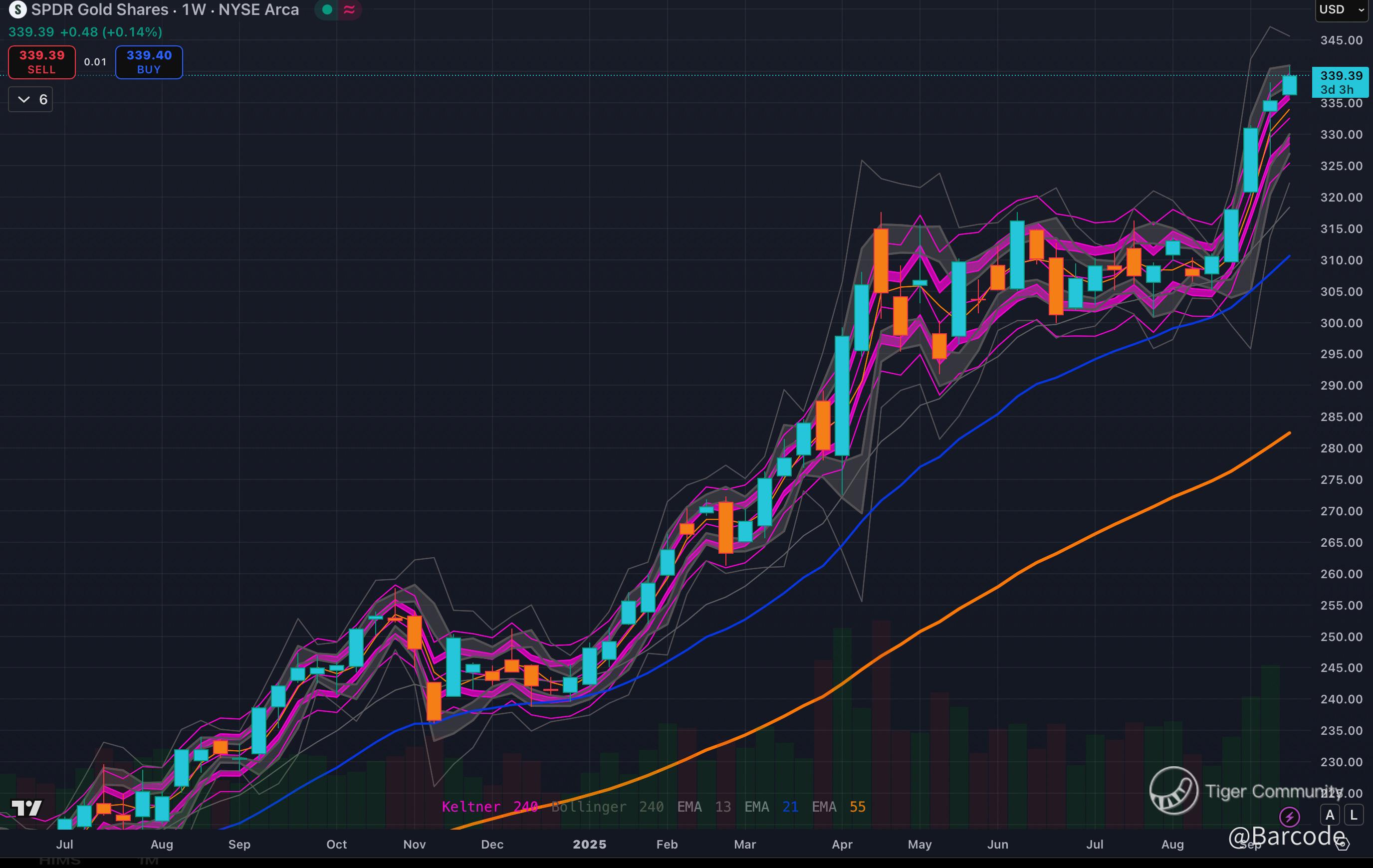Click the TradingView logo in corner

(27, 808)
